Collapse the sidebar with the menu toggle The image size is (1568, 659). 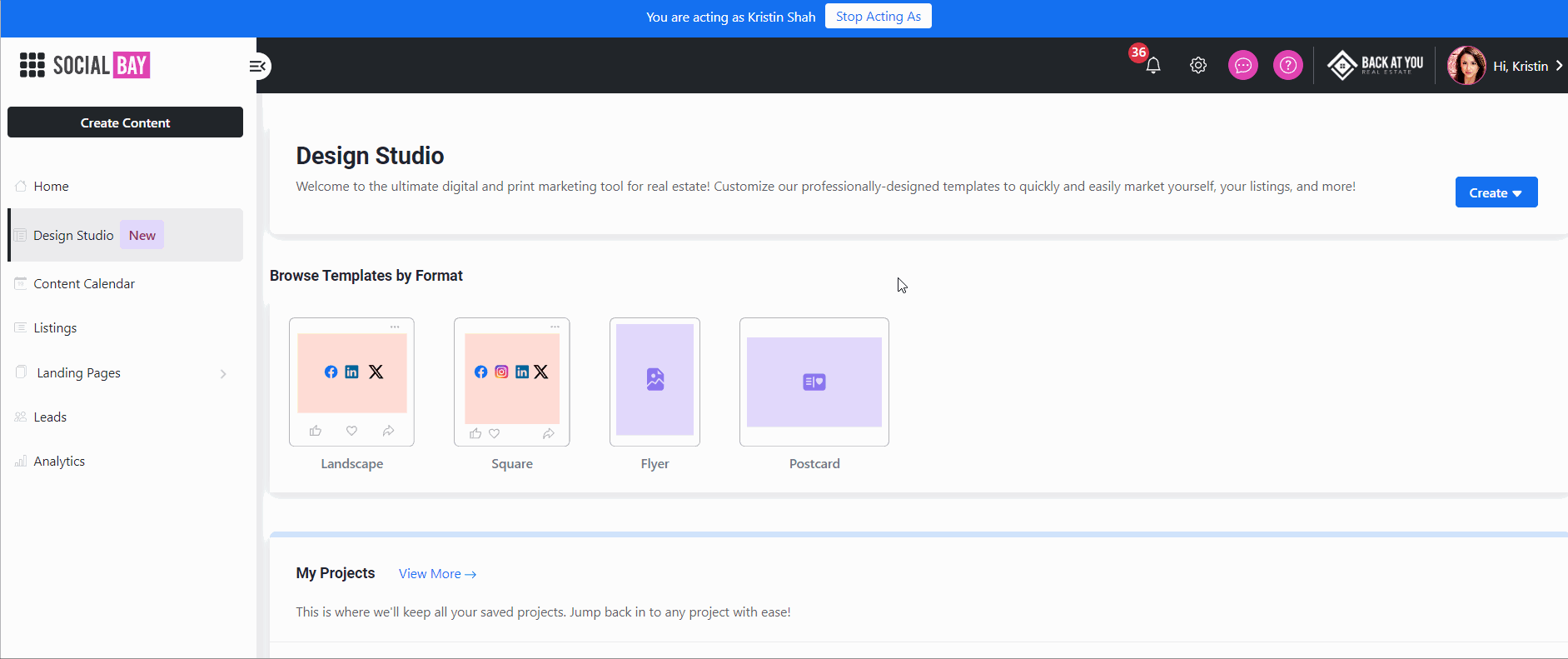tap(258, 66)
